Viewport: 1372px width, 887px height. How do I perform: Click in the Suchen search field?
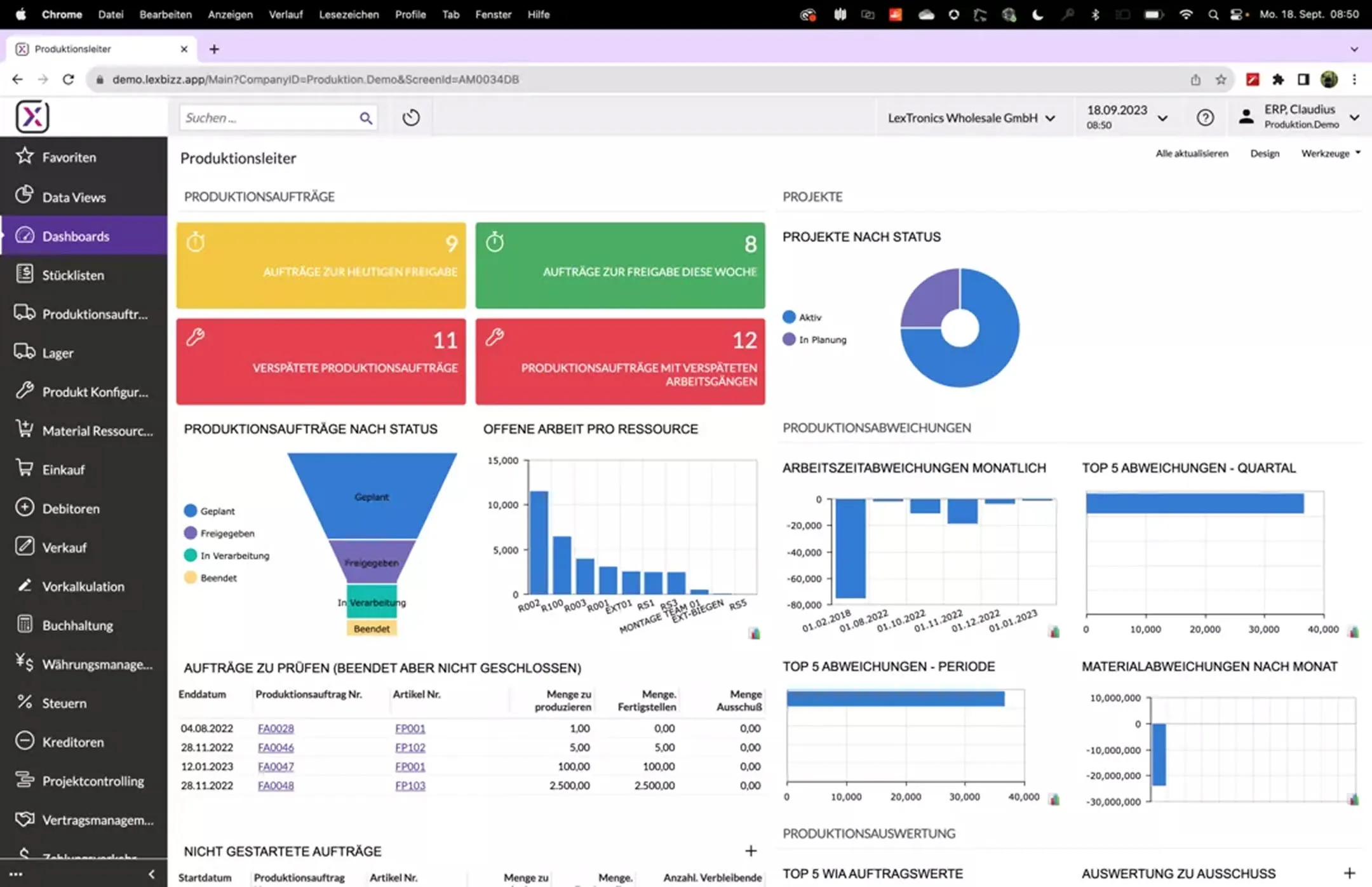(270, 118)
